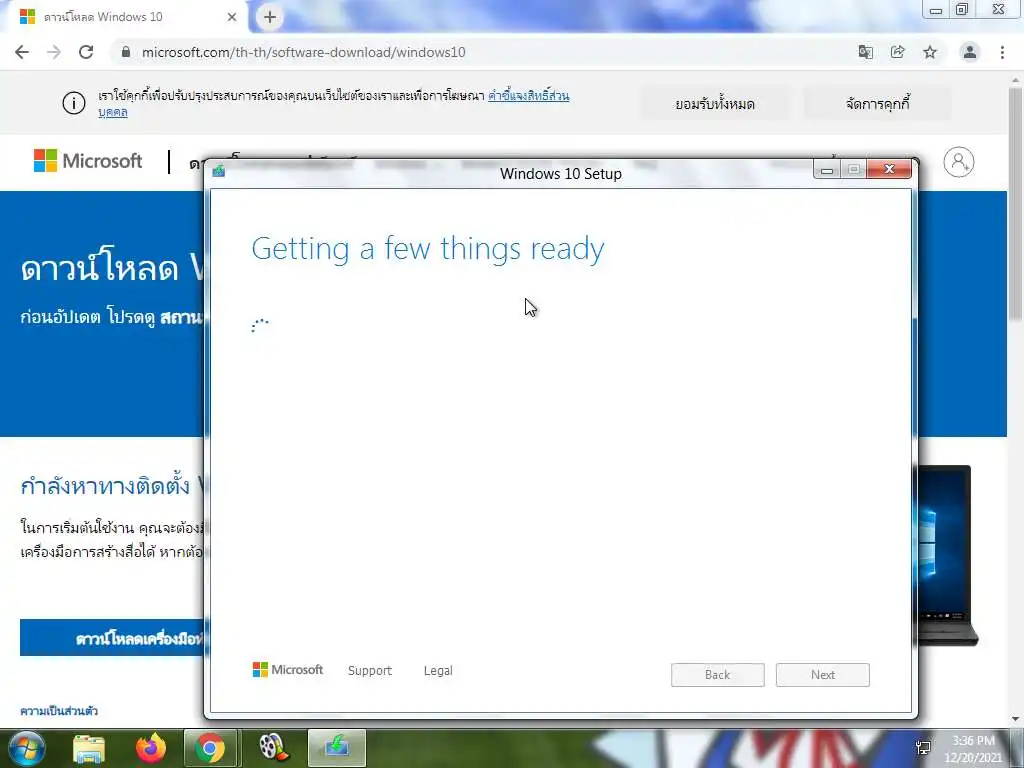1024x768 pixels.
Task: Launch Firefox from the taskbar
Action: click(x=151, y=748)
